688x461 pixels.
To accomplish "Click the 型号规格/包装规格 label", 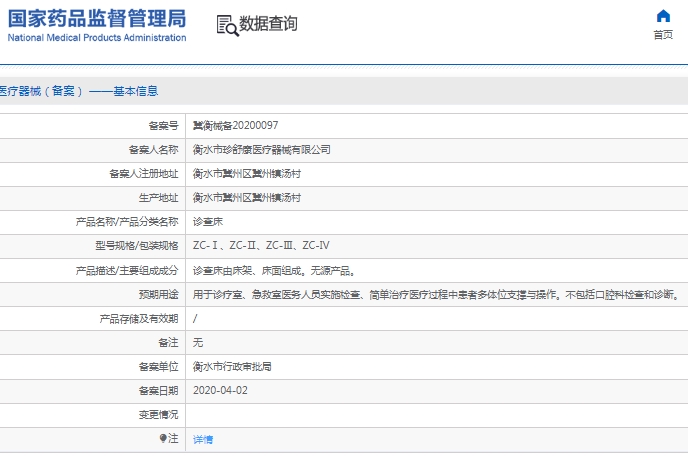I will (x=137, y=246).
